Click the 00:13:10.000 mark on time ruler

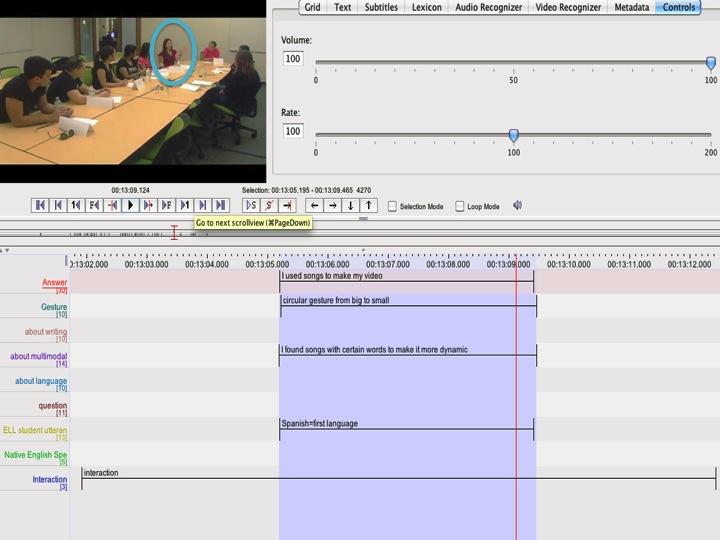pyautogui.click(x=568, y=264)
